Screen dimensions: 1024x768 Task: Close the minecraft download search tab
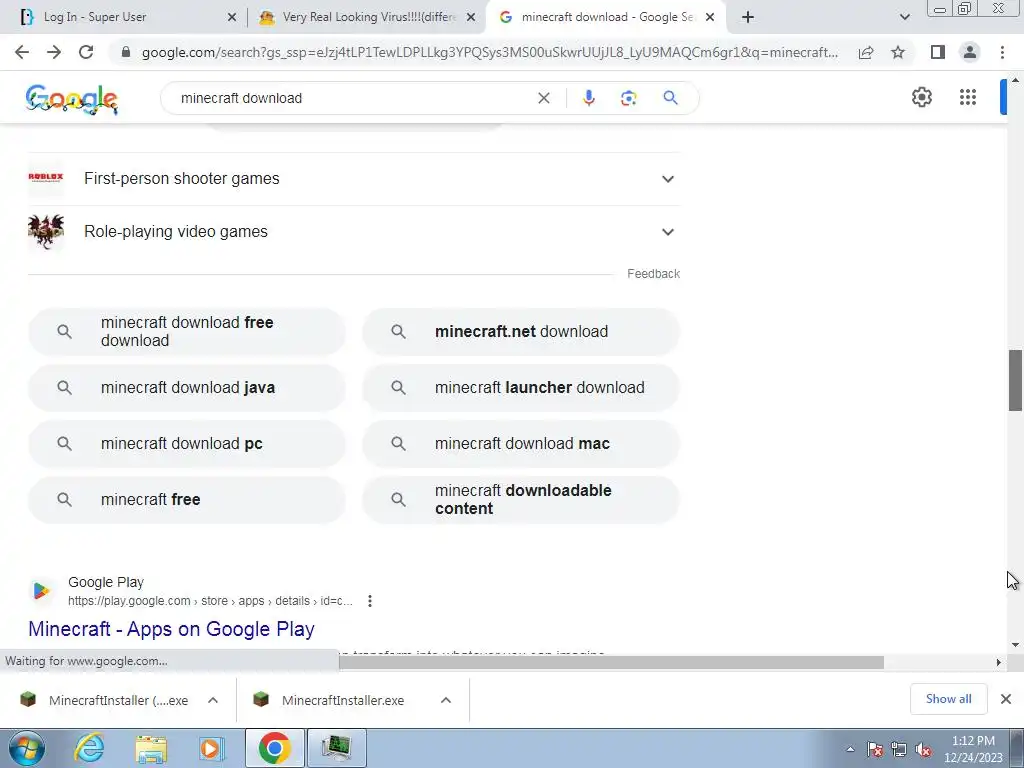pyautogui.click(x=711, y=18)
